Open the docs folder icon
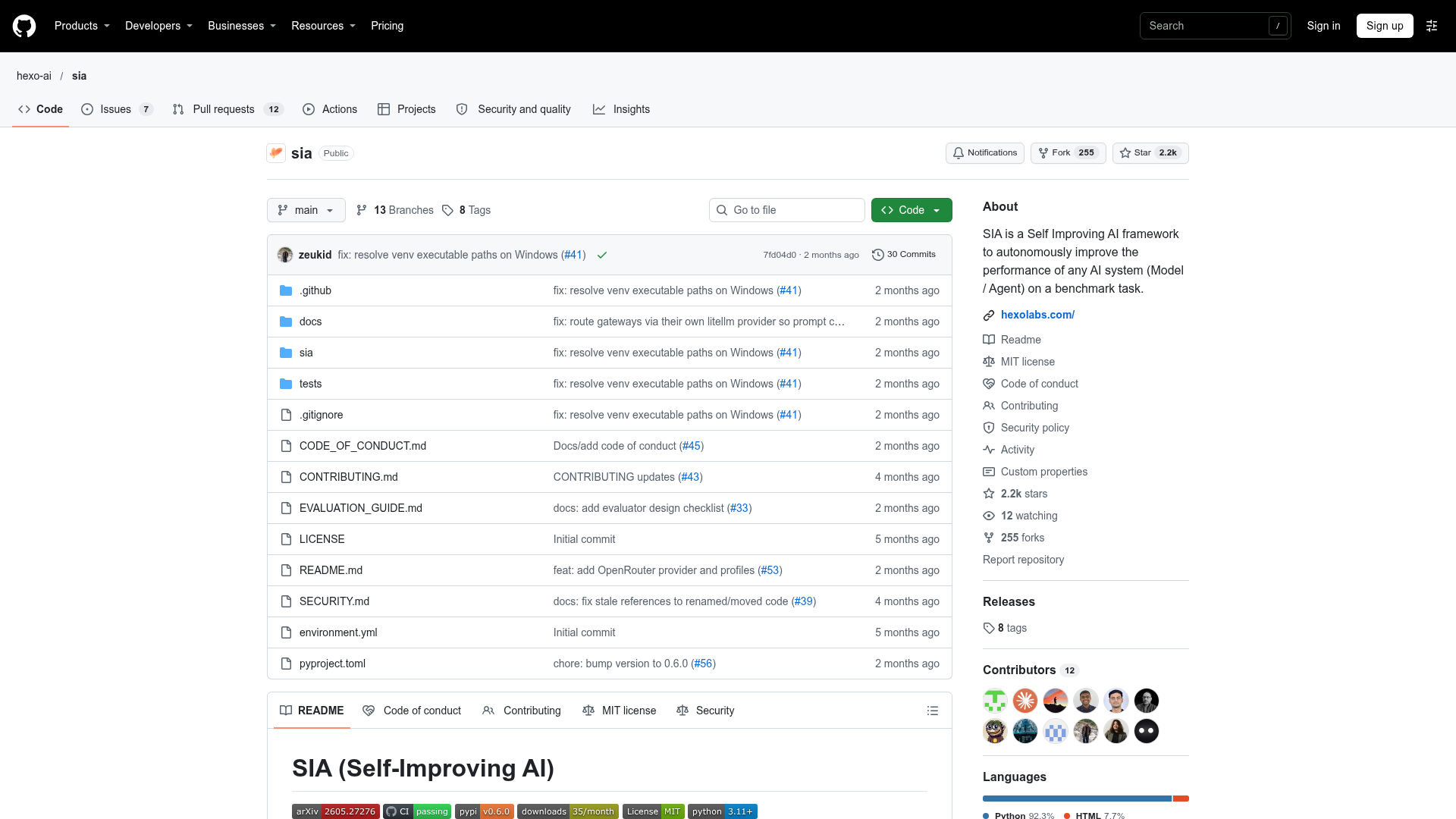Image resolution: width=1456 pixels, height=819 pixels. point(286,322)
